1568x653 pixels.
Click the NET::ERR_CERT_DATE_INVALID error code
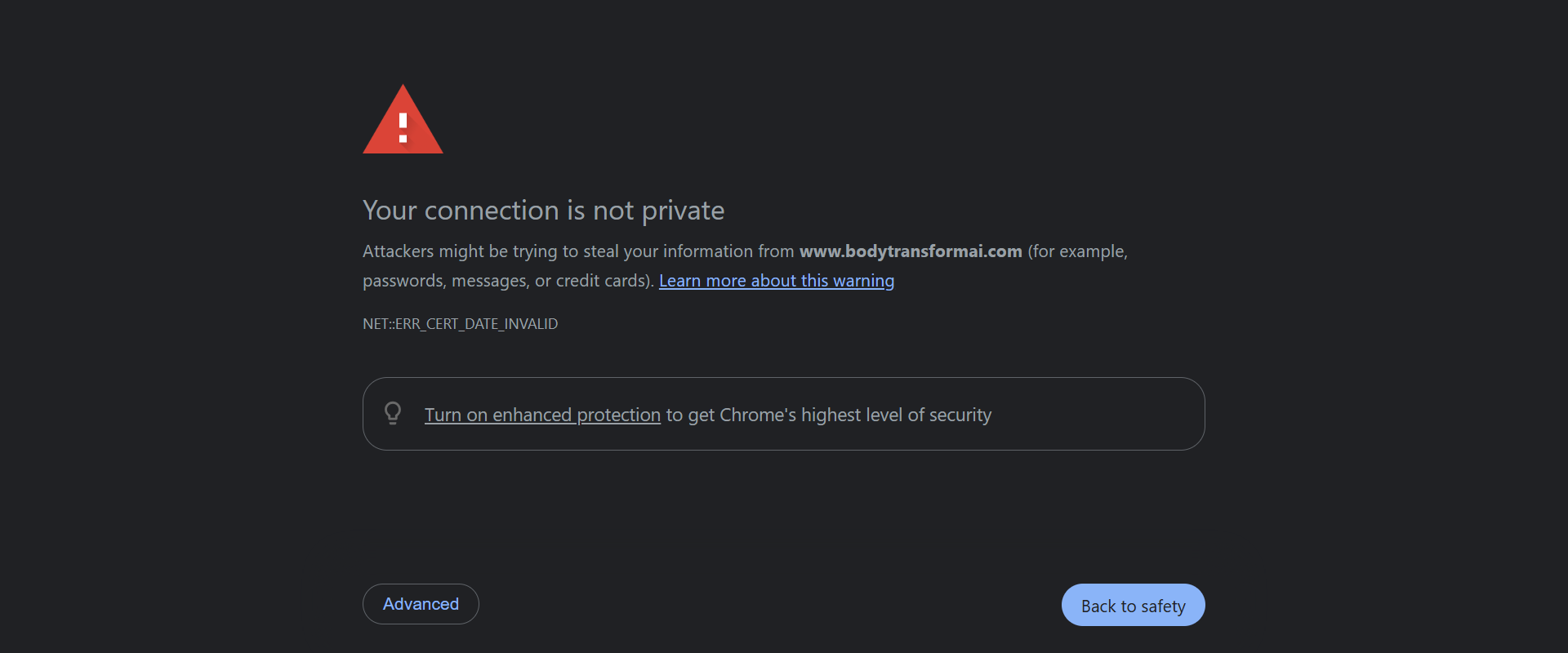click(x=460, y=324)
